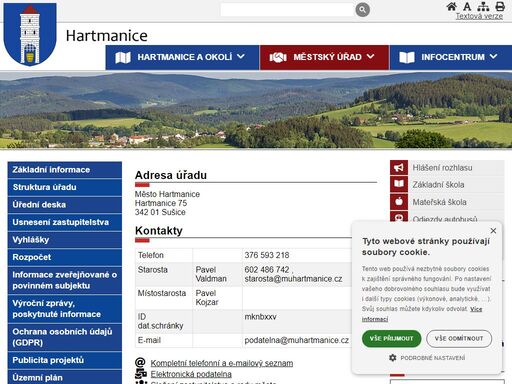This screenshot has height=384, width=512.
Task: Click podatelna@muhartmanice.cz email address
Action: click(297, 340)
